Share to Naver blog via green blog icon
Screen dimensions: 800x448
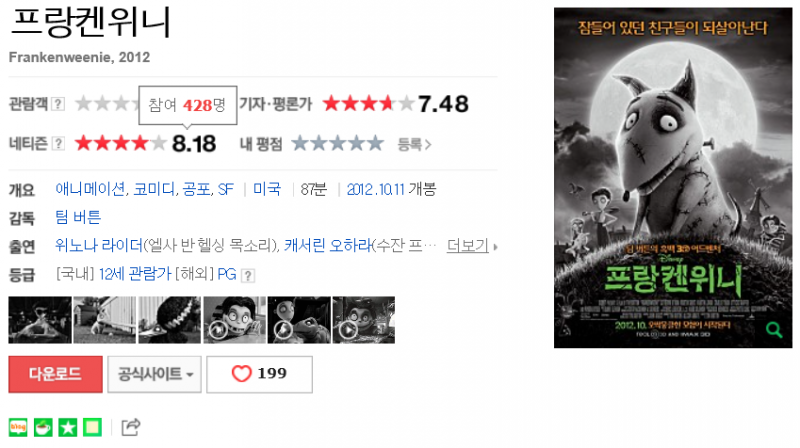[x=18, y=427]
